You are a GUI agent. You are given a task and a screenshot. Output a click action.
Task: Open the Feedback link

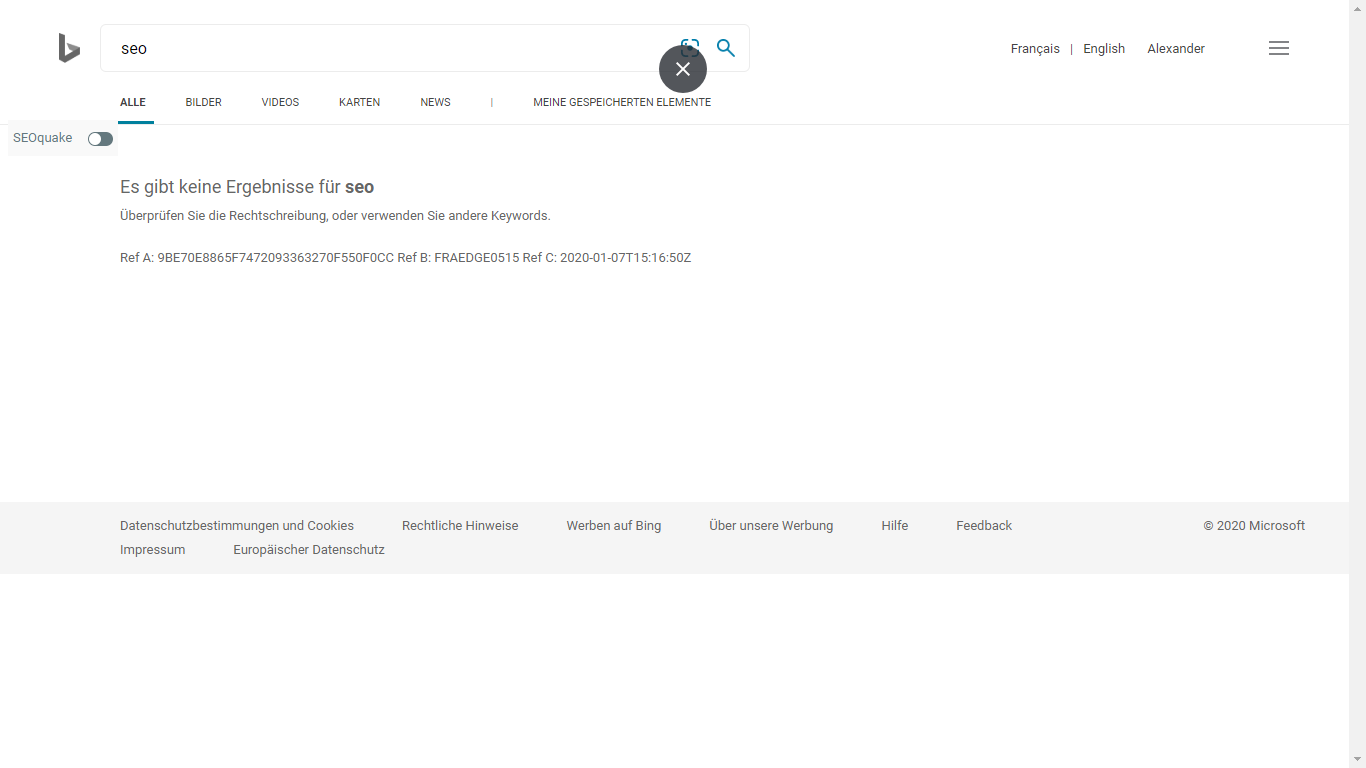point(984,526)
